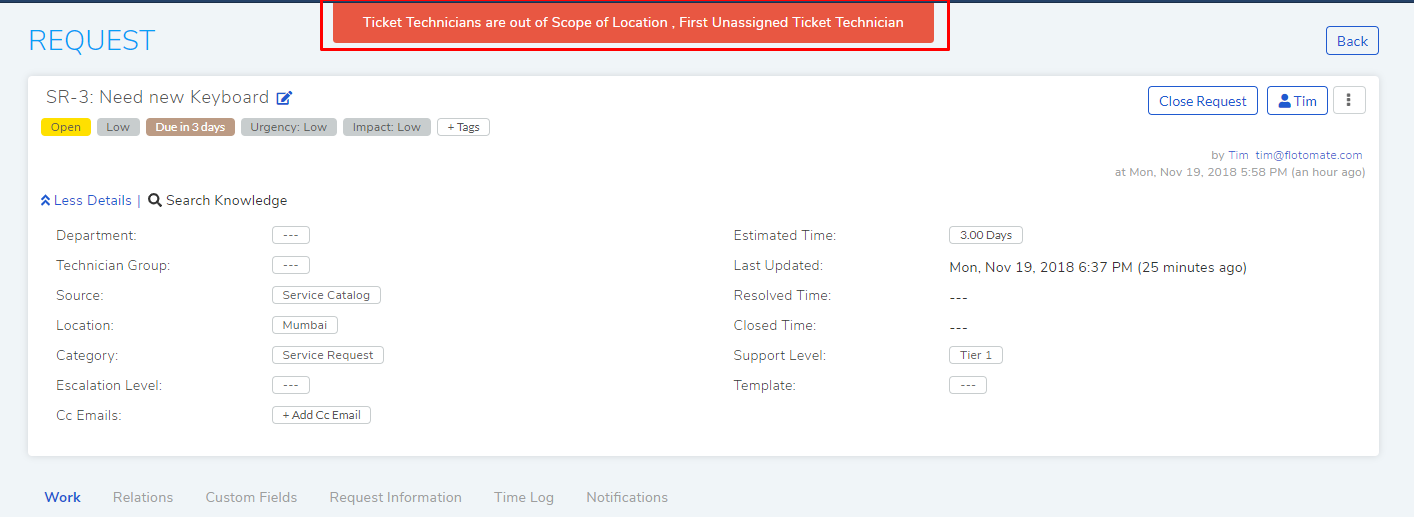1414x517 pixels.
Task: Switch to the Work tab
Action: click(63, 497)
